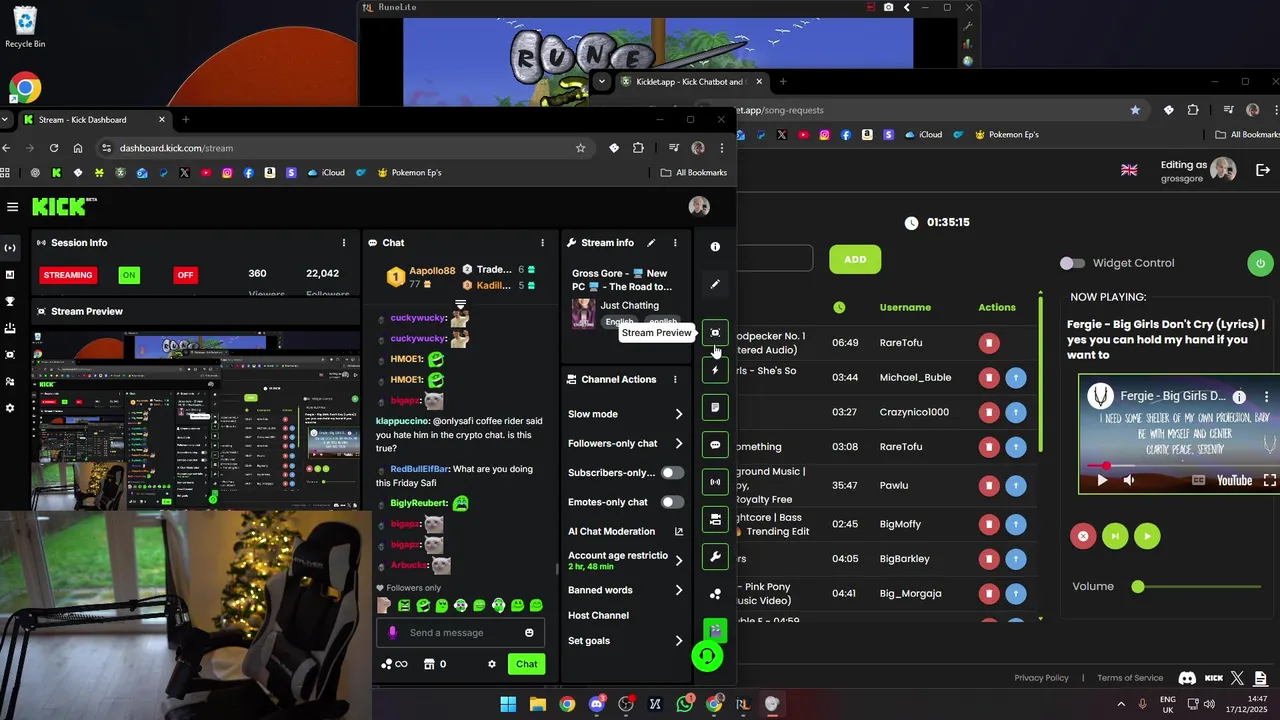
Task: Move Michael_Buble's song request up
Action: (x=1015, y=378)
